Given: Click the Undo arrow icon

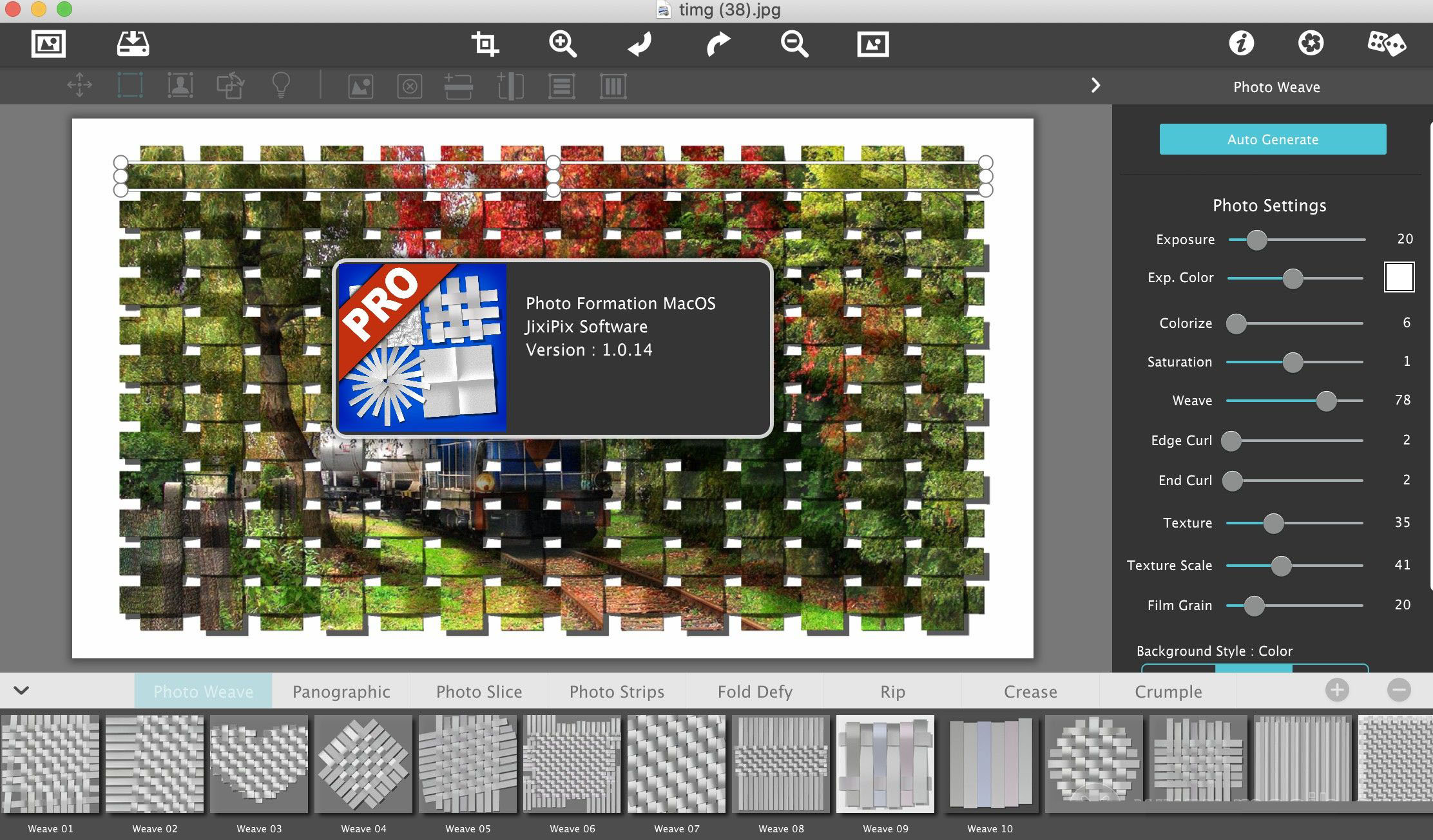Looking at the screenshot, I should coord(639,44).
